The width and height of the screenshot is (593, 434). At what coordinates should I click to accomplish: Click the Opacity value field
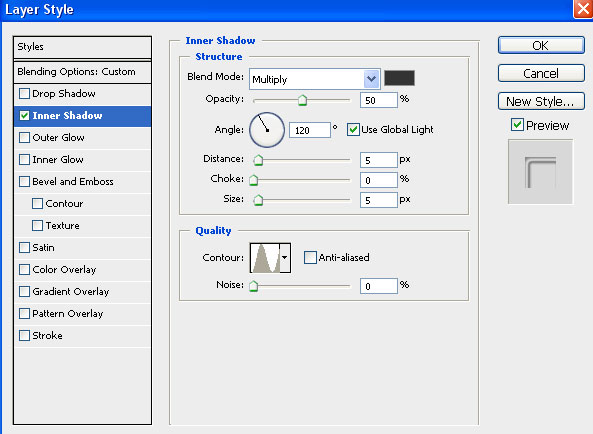click(379, 100)
